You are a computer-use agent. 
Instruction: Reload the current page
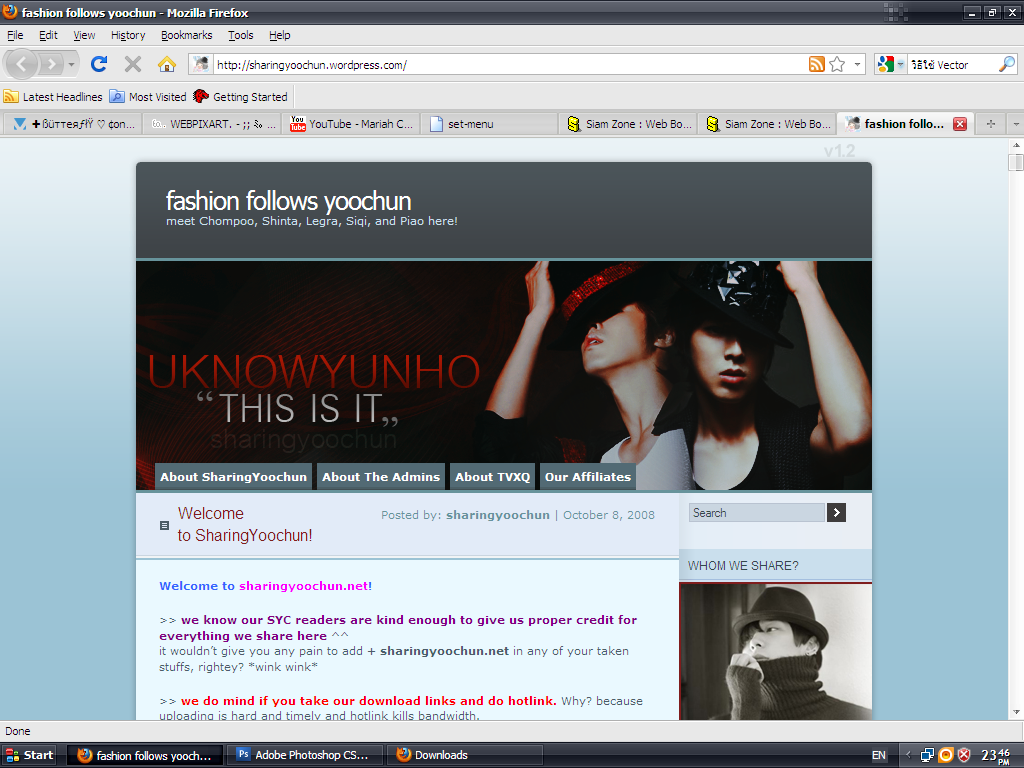[99, 64]
